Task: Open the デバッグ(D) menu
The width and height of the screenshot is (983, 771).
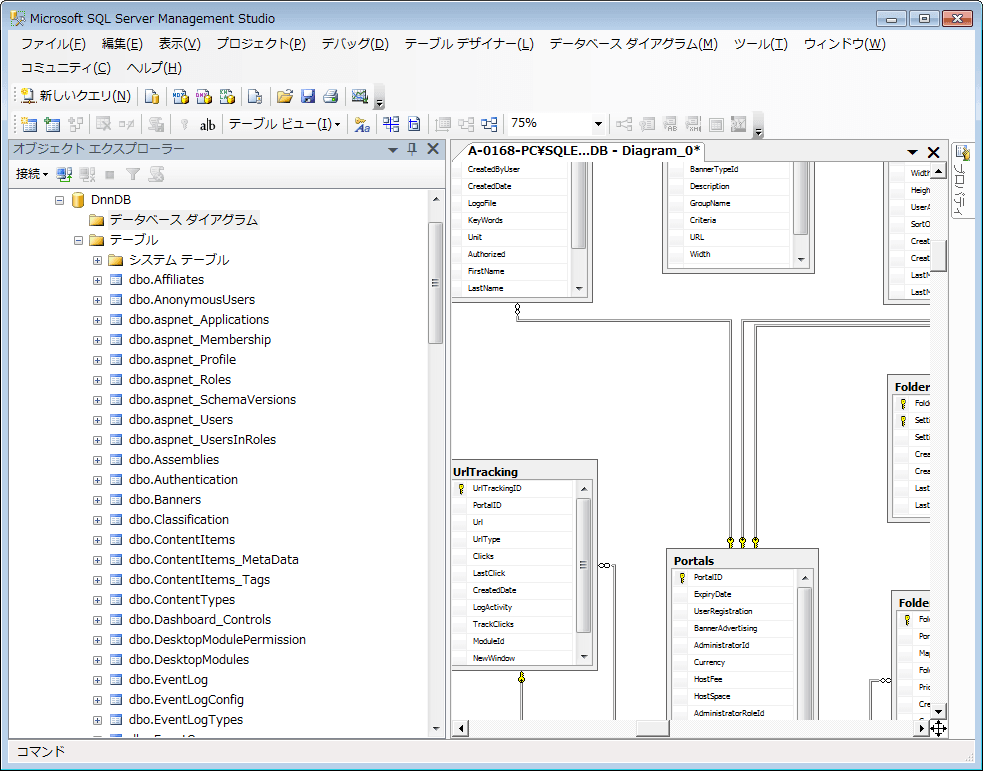Action: point(355,44)
